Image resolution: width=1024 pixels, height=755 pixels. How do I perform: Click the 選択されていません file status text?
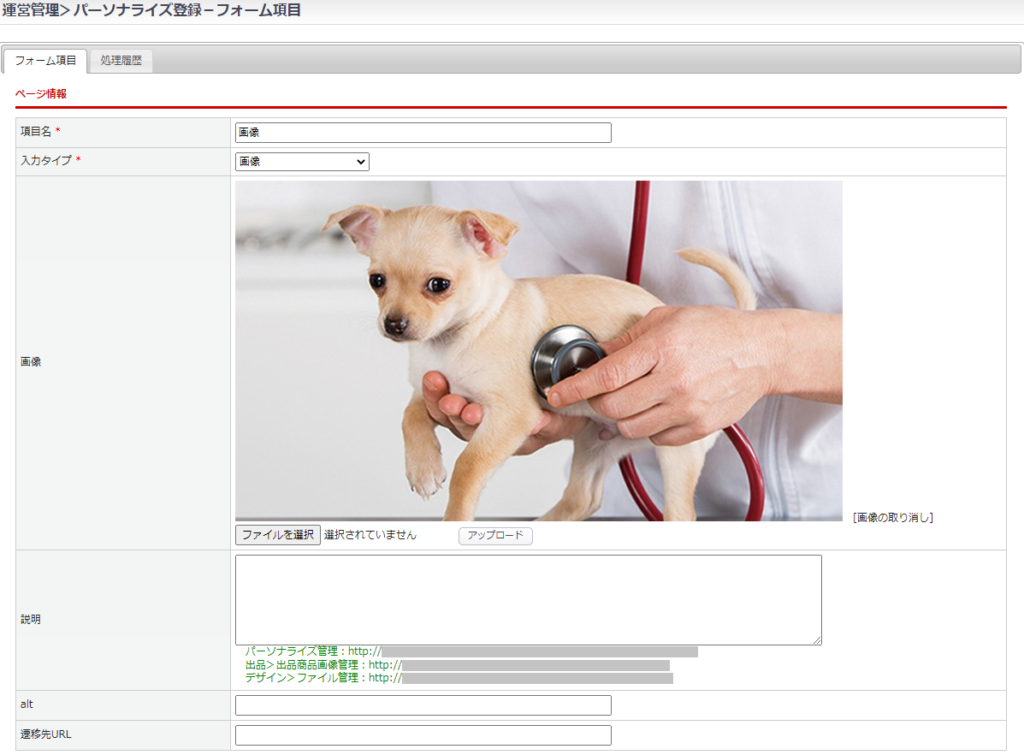[x=370, y=535]
